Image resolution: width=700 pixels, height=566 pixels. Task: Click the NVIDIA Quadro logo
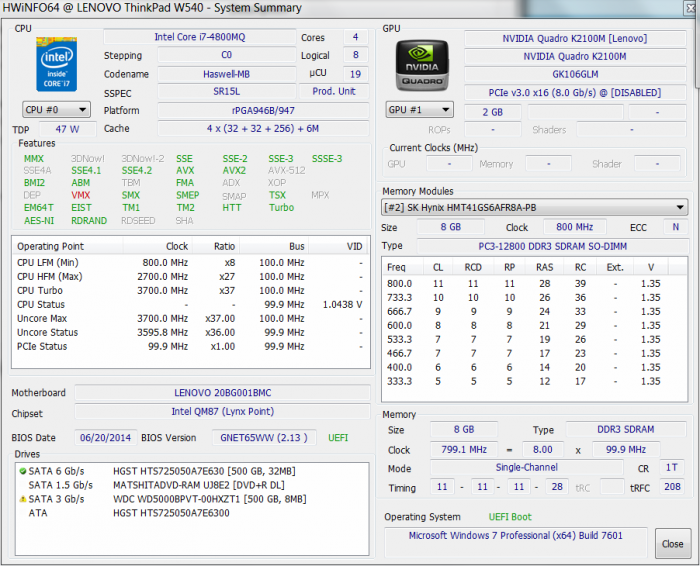(x=423, y=64)
